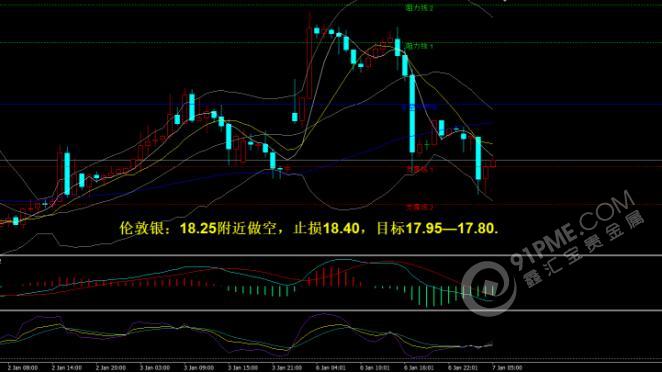The image size is (662, 373).
Task: Click the yellow 伦敦银 trading advice text
Action: pyautogui.click(x=309, y=229)
